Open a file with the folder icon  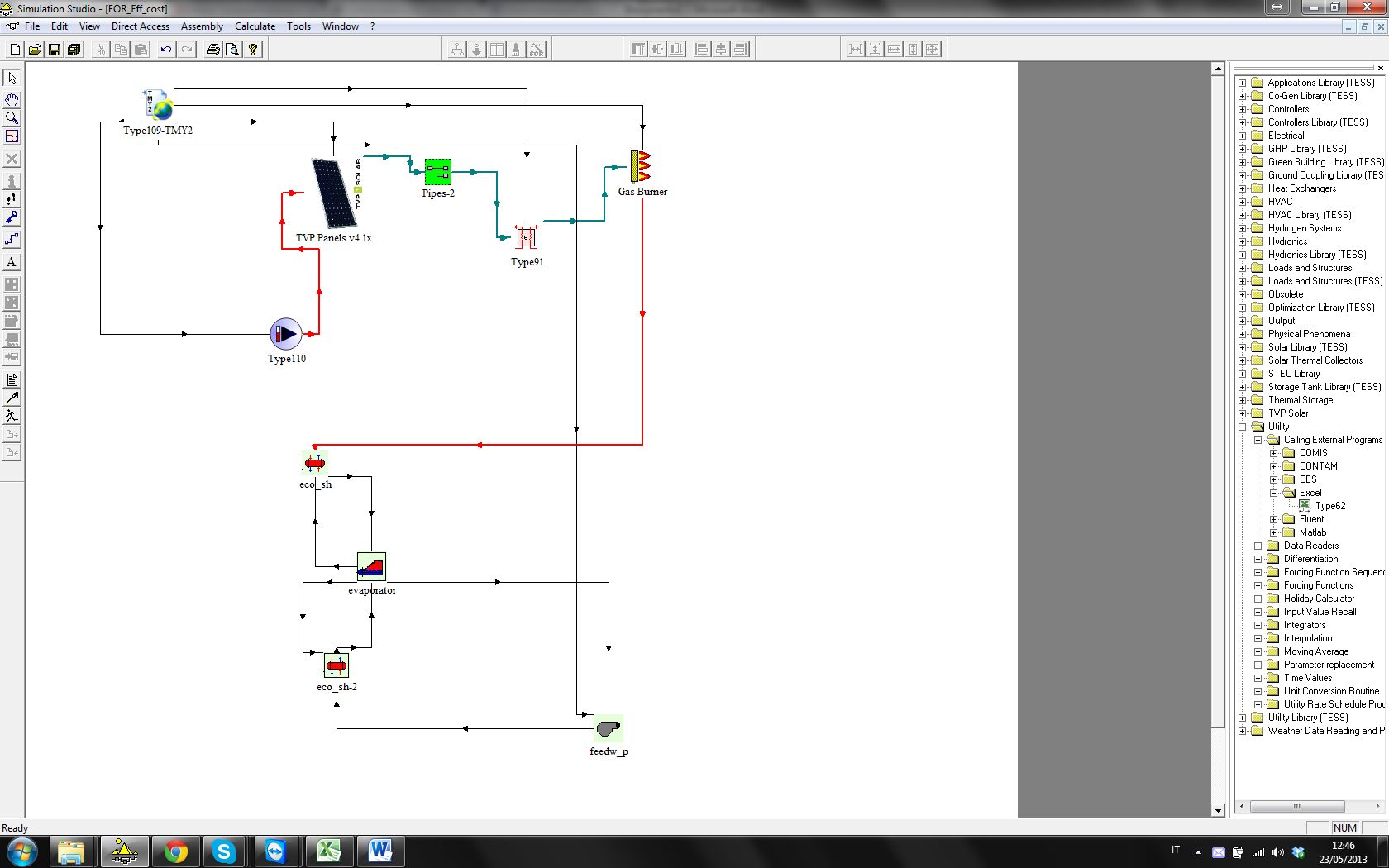[35, 50]
